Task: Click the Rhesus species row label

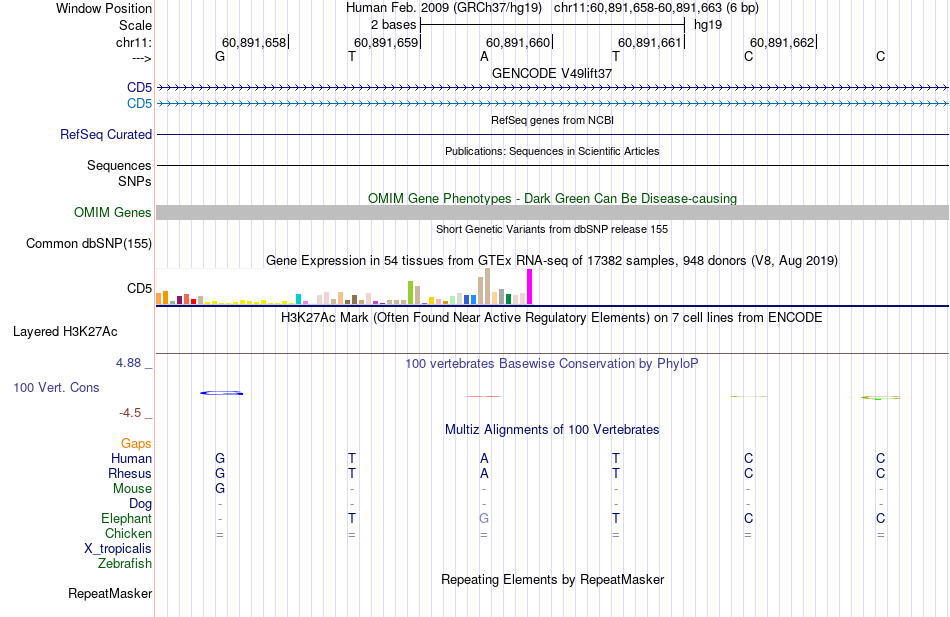Action: click(130, 473)
